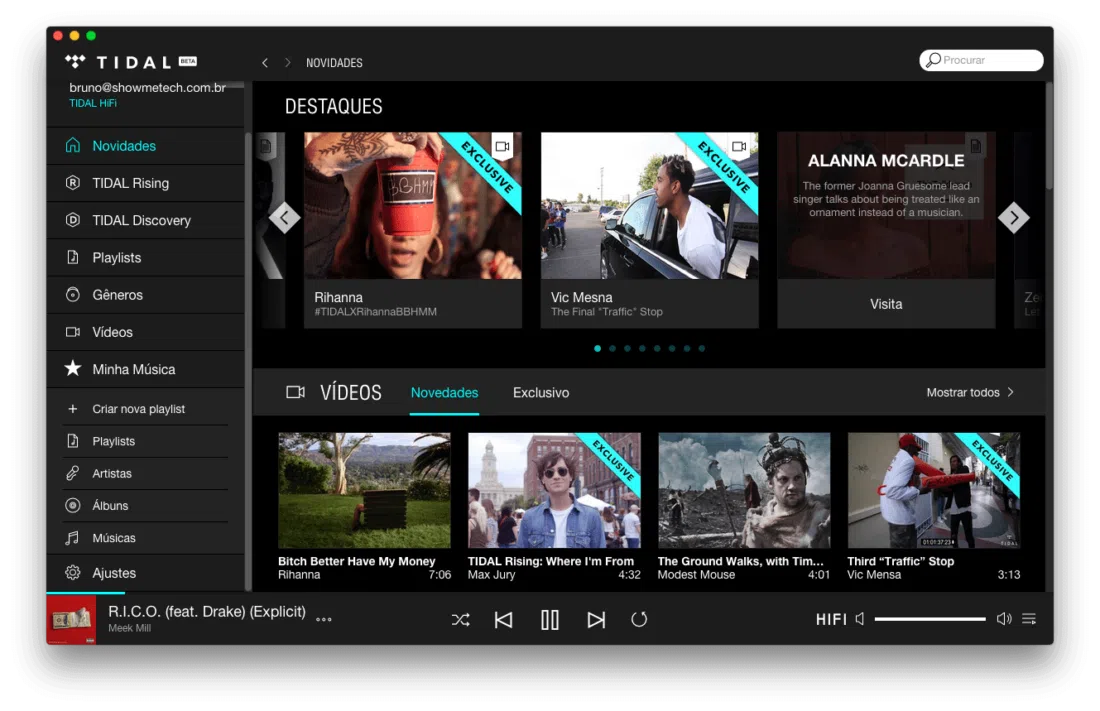1100x711 pixels.
Task: Pause the current track
Action: 550,620
